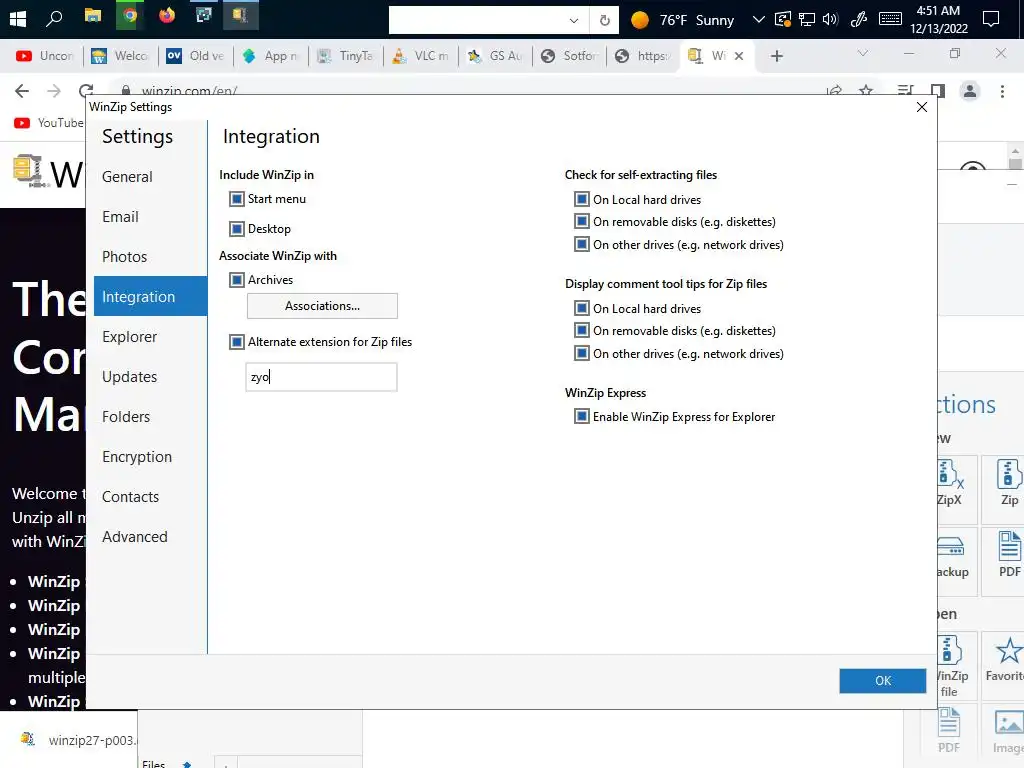Image resolution: width=1024 pixels, height=768 pixels.
Task: Open File Explorer from the taskbar
Action: tap(93, 16)
